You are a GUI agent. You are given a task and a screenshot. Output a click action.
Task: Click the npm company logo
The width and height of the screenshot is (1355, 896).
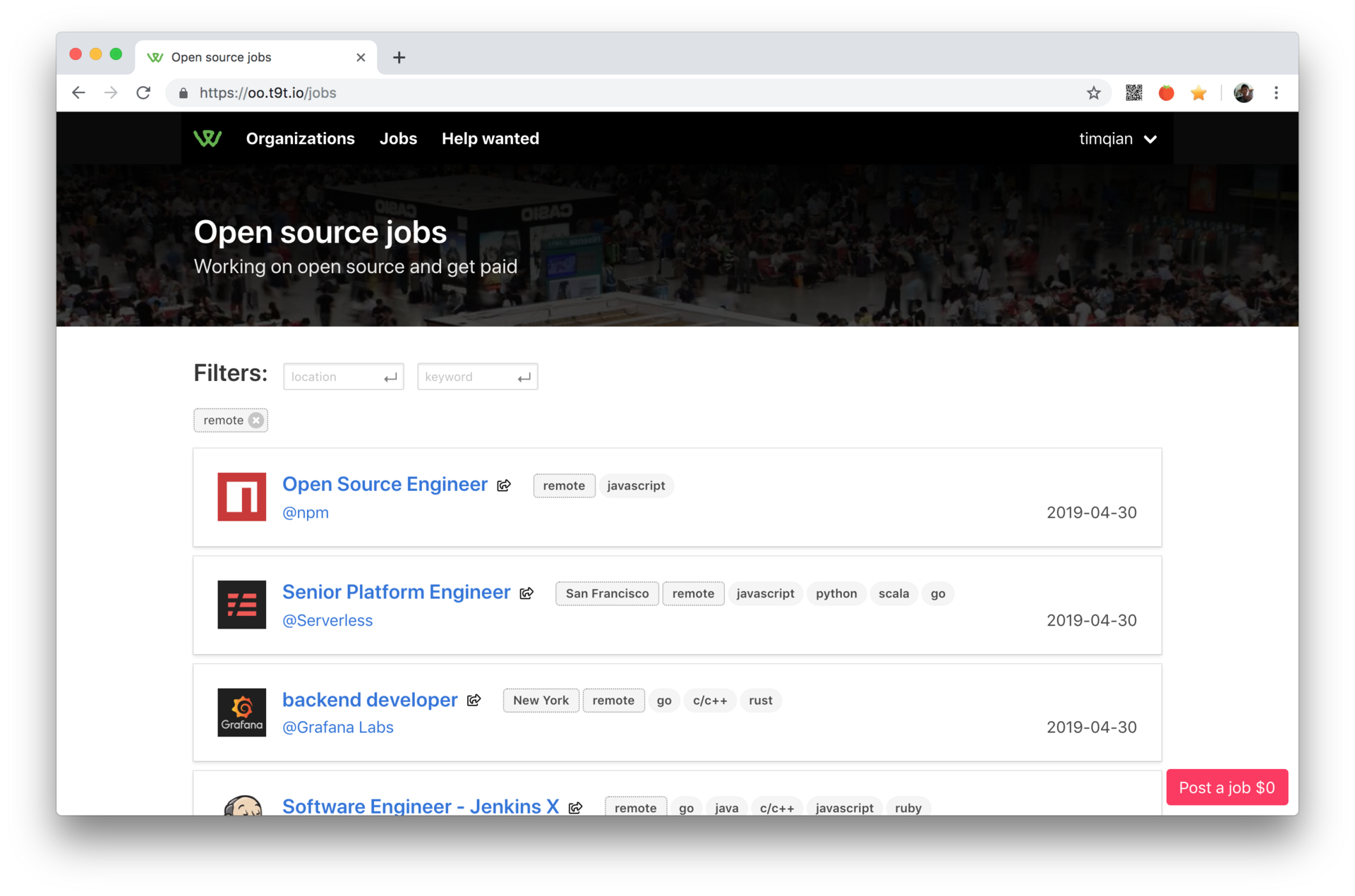(x=241, y=497)
